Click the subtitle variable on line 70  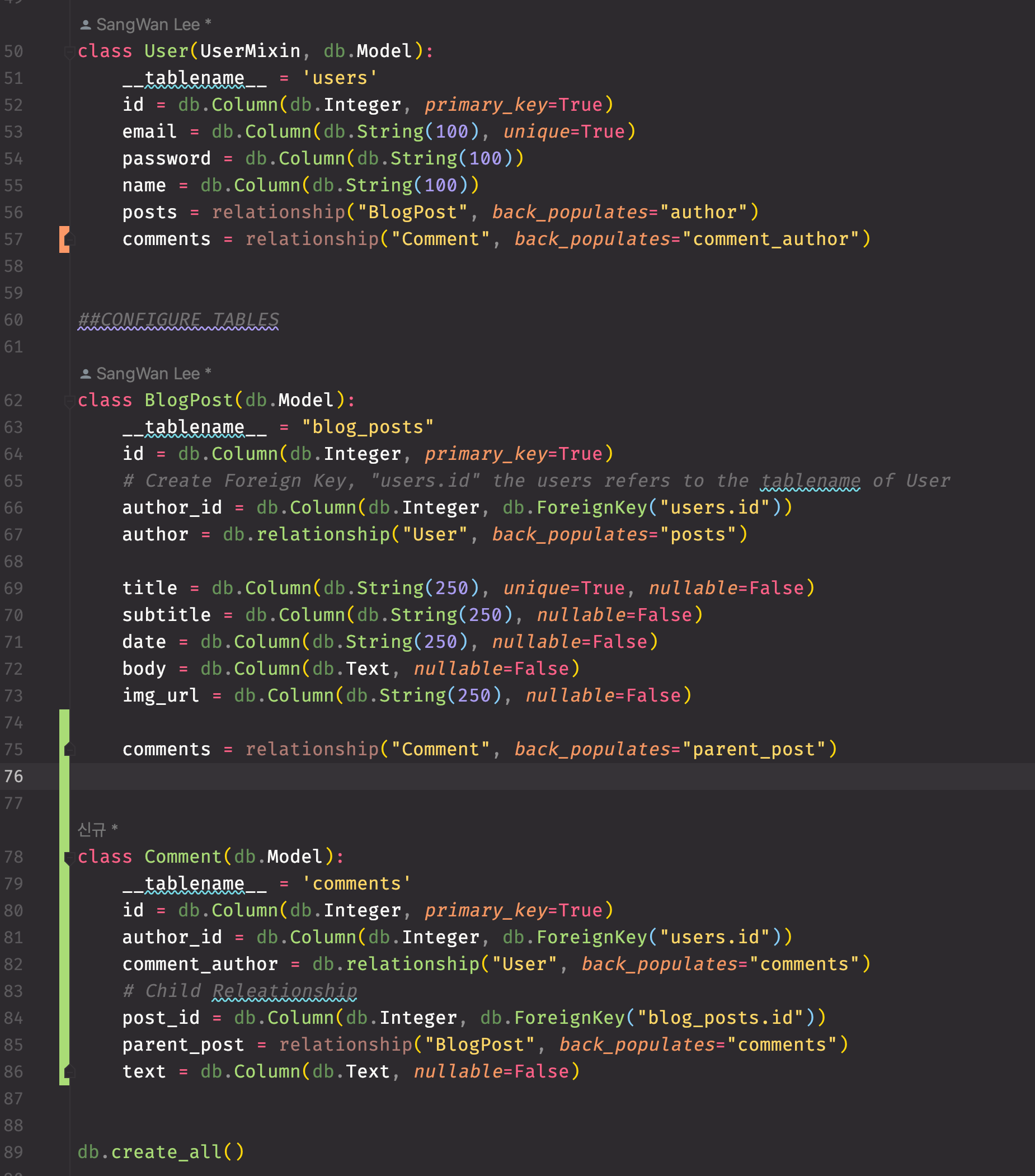tap(167, 615)
